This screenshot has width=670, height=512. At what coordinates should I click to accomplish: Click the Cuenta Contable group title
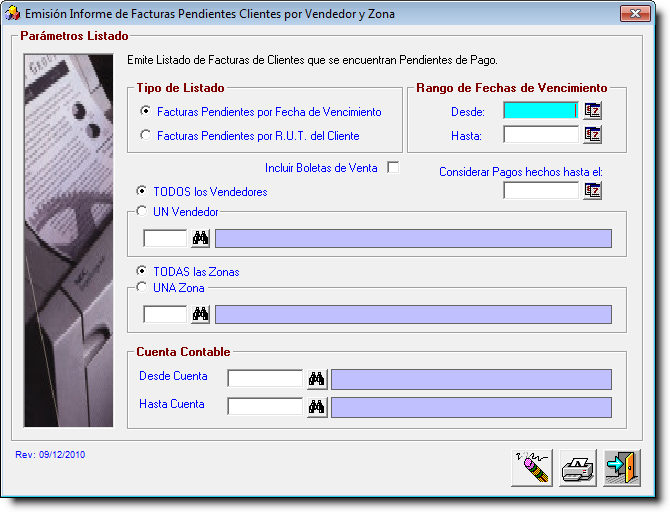point(183,352)
